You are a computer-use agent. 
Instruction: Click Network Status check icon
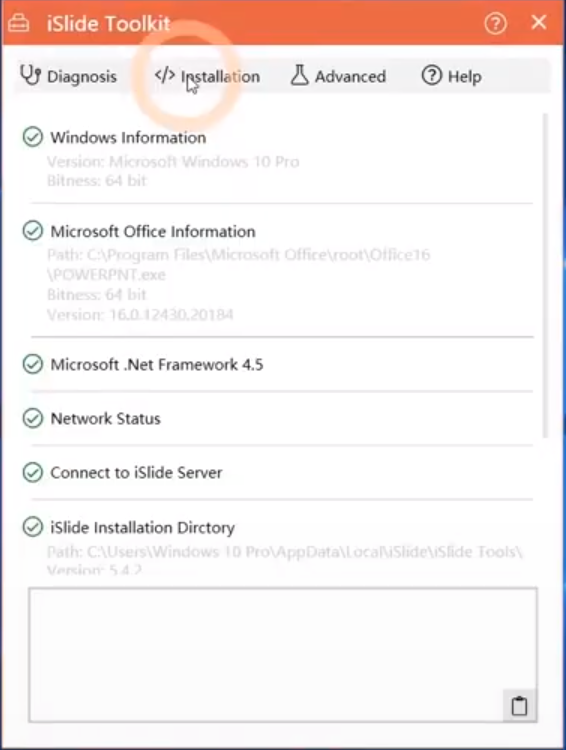tap(33, 418)
